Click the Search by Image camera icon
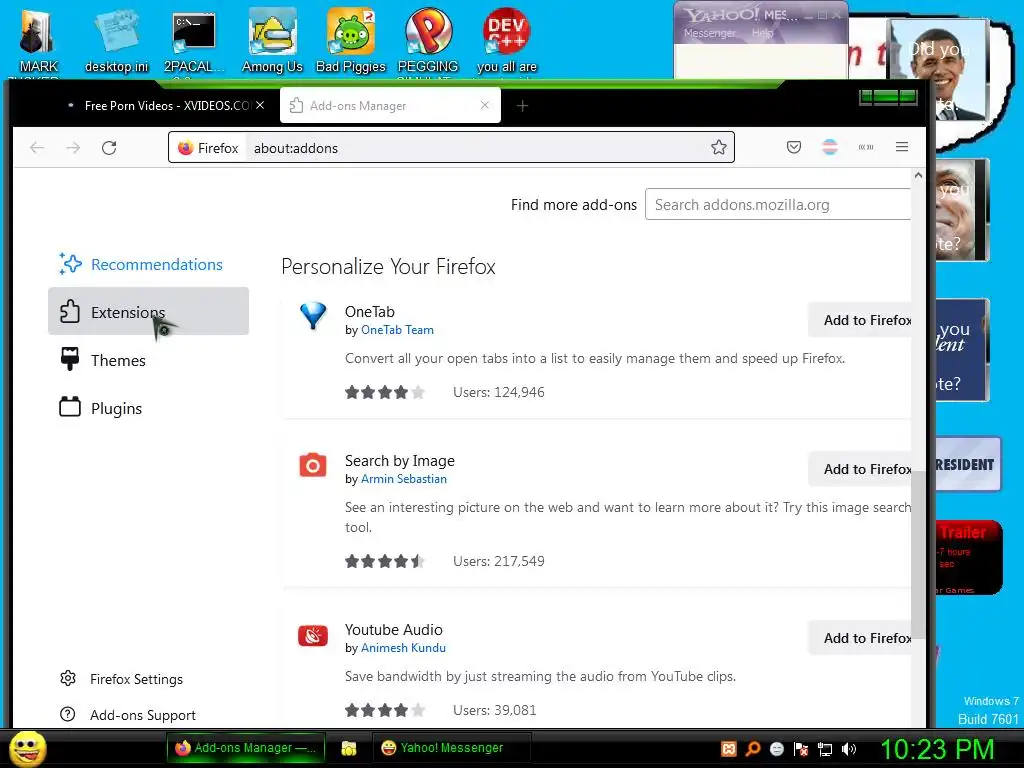 tap(313, 465)
